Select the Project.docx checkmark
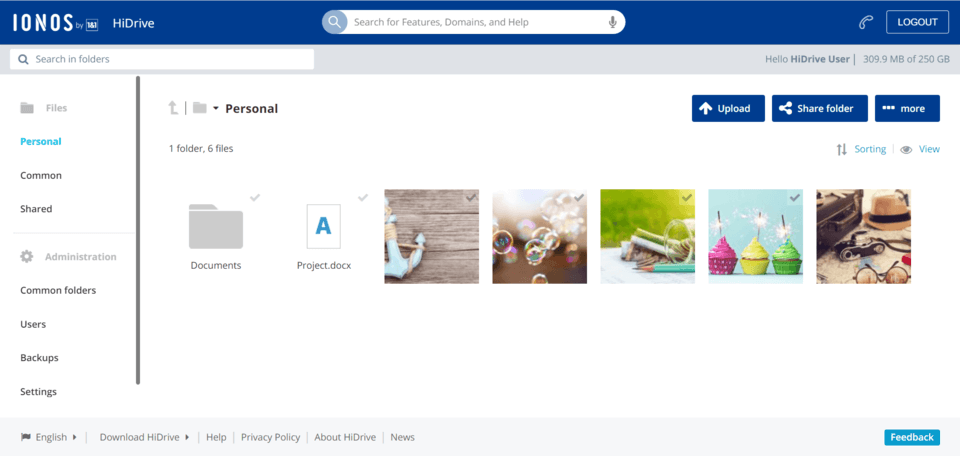960x456 pixels. click(363, 197)
